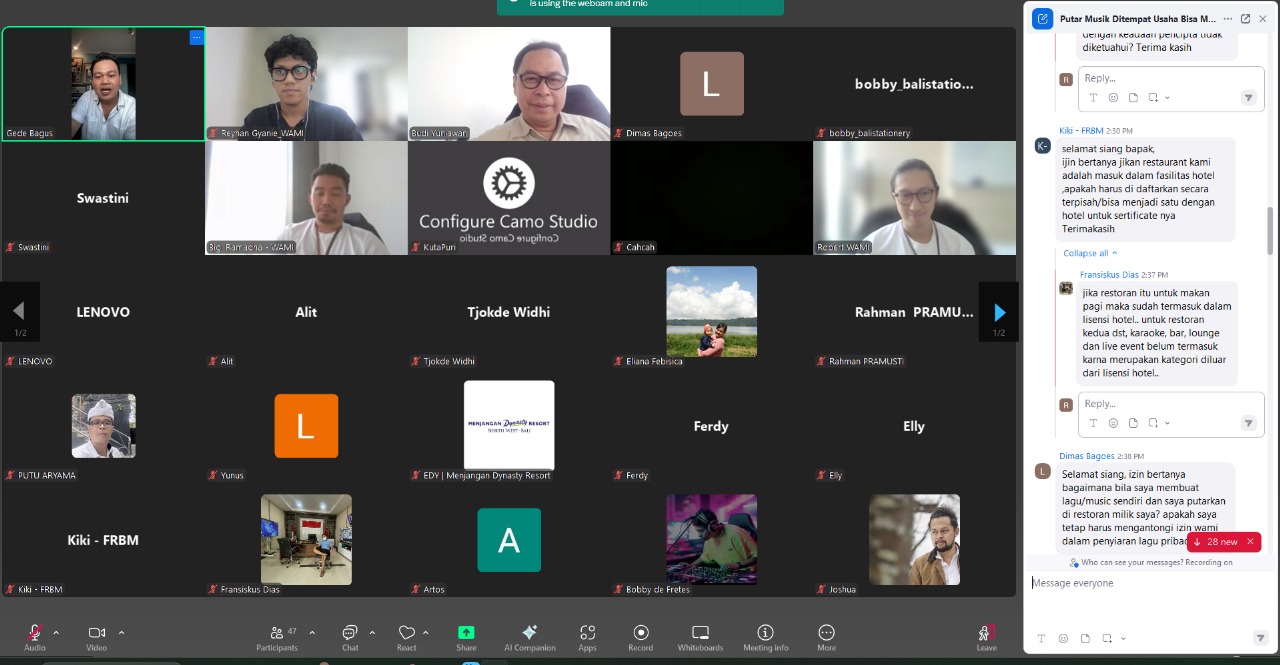Toggle the Chat panel from toolbar

350,637
